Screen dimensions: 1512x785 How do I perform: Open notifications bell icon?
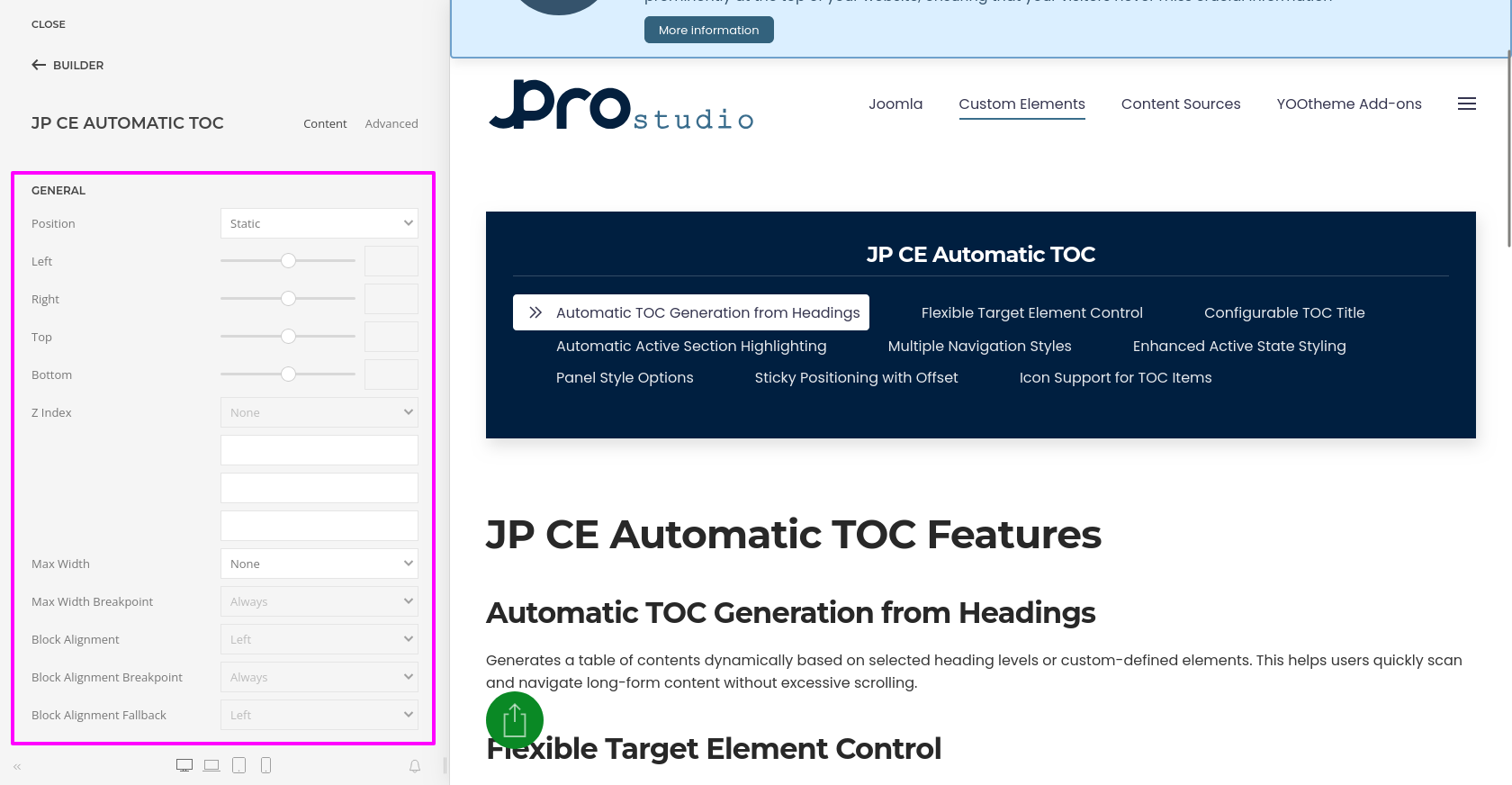[415, 766]
